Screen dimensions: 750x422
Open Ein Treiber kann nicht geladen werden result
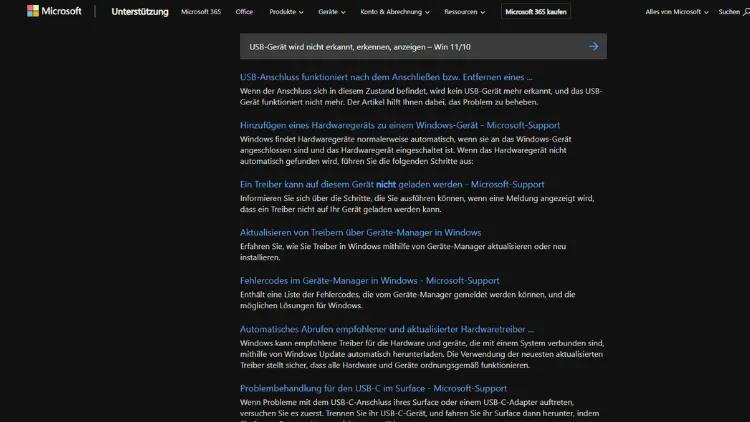click(392, 184)
